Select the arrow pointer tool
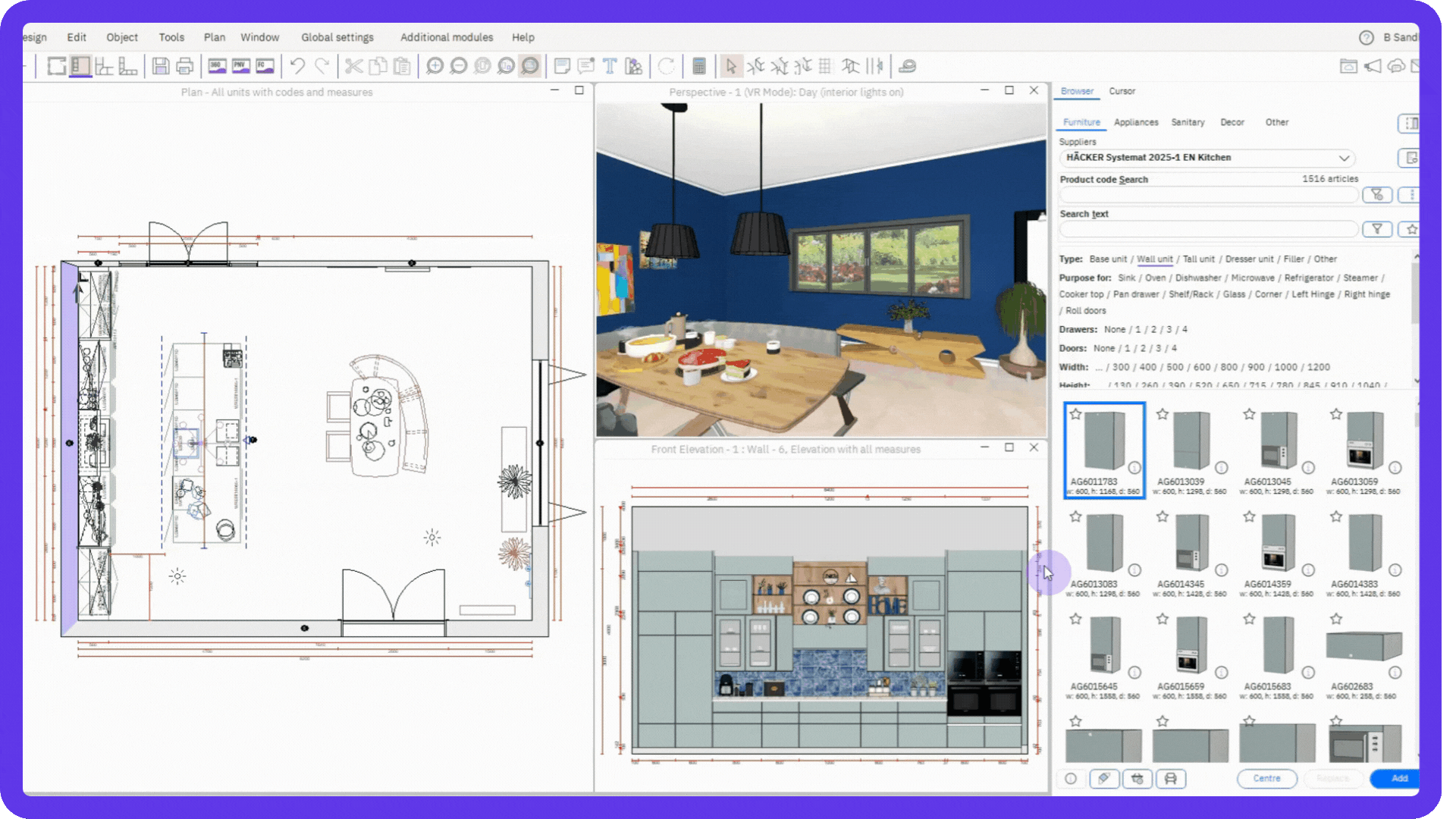The height and width of the screenshot is (819, 1456). 730,67
